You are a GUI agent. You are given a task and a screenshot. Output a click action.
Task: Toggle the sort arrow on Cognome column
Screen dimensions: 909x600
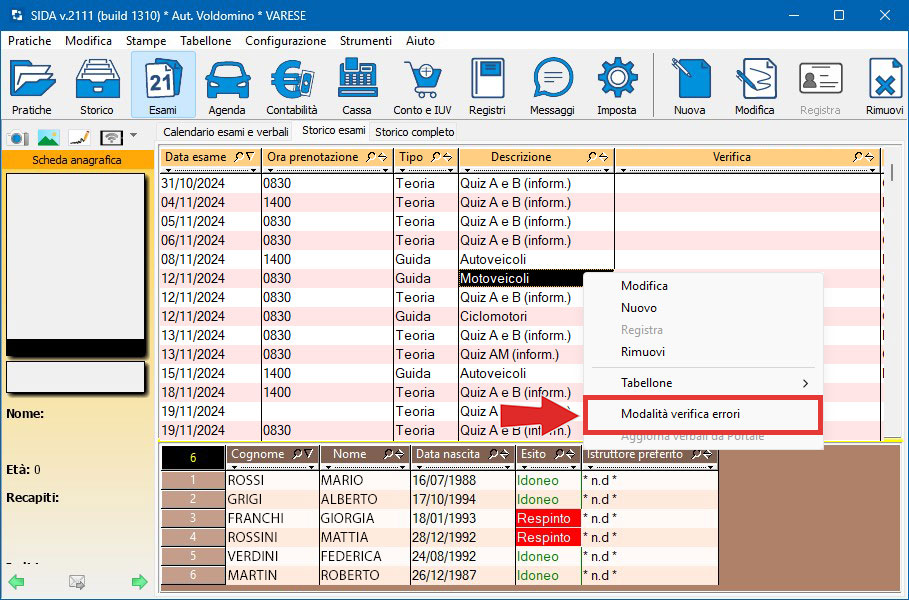tap(307, 455)
